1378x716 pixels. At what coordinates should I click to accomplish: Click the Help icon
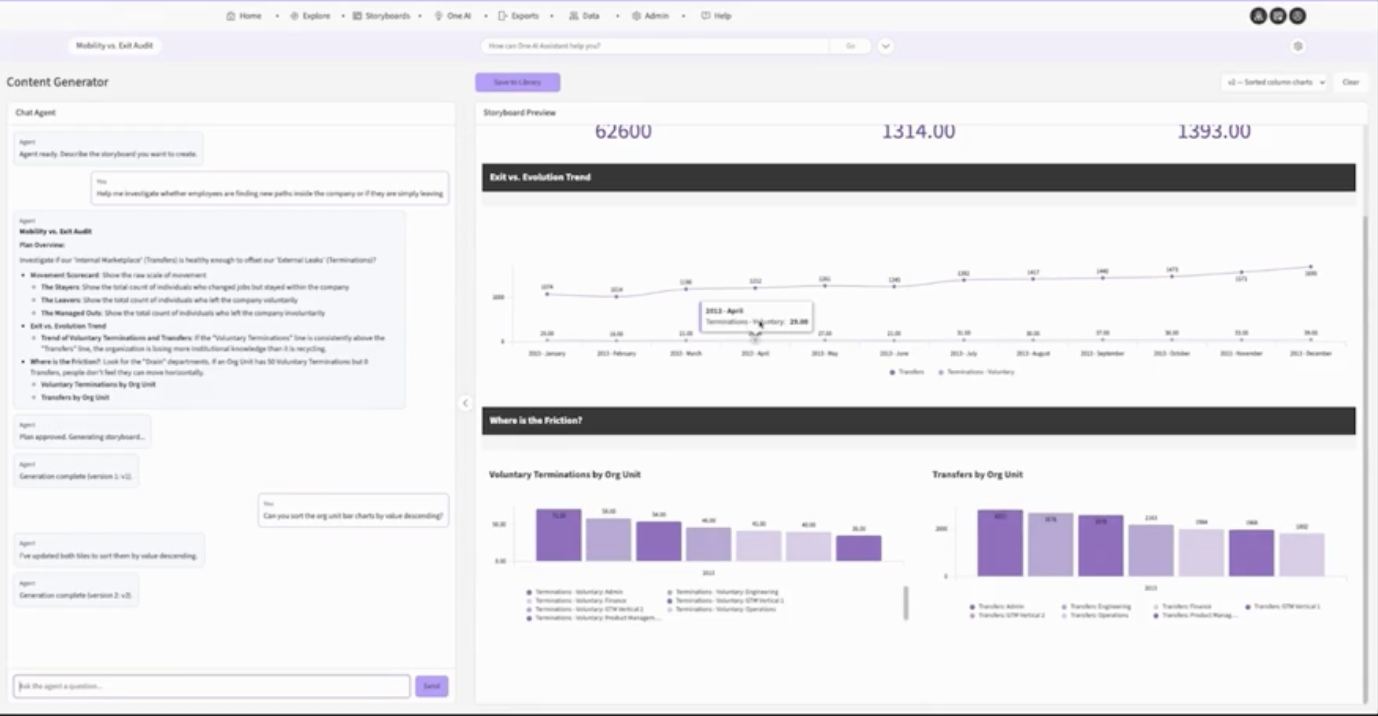pos(706,16)
